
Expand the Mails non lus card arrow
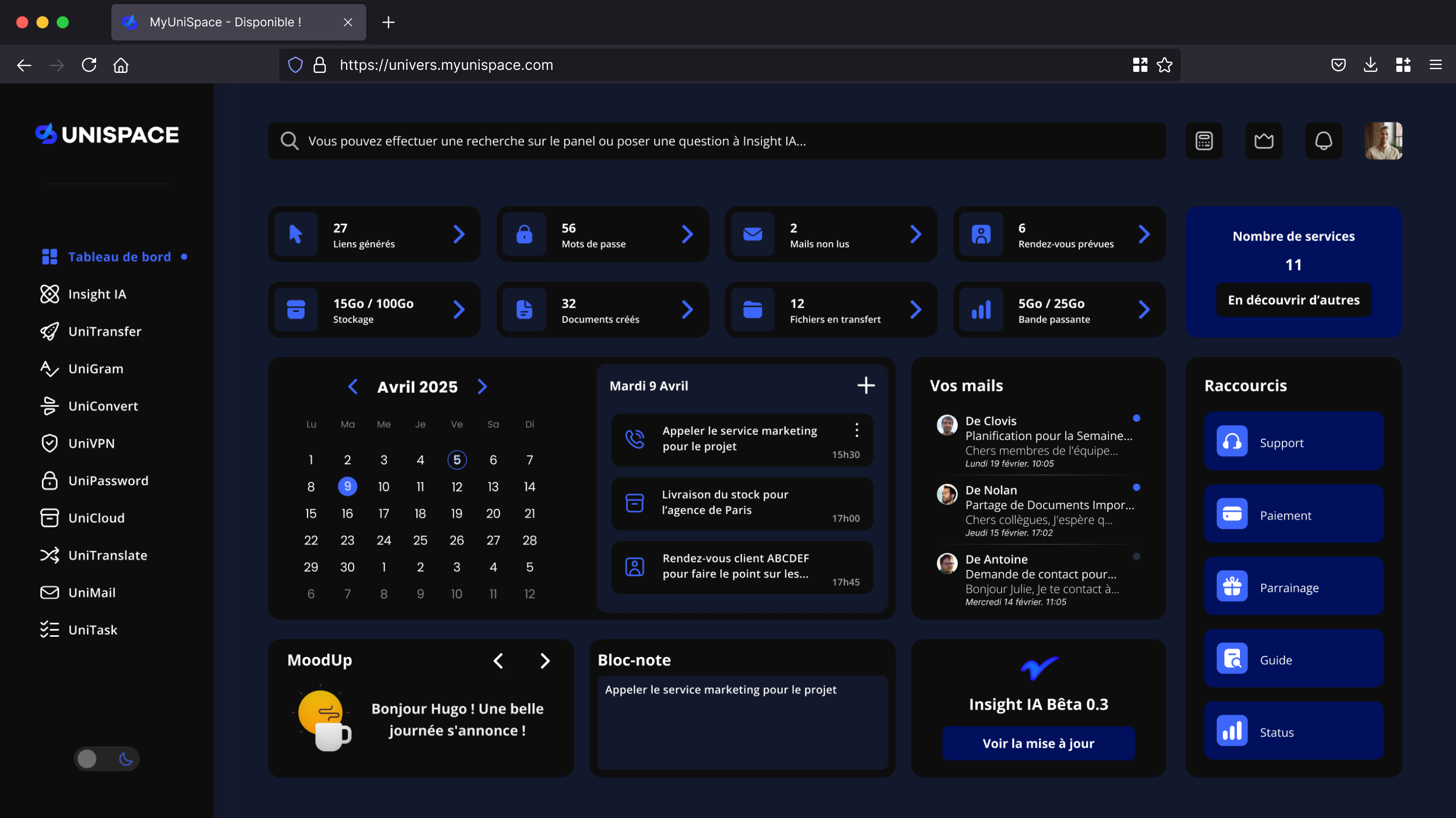(x=916, y=234)
